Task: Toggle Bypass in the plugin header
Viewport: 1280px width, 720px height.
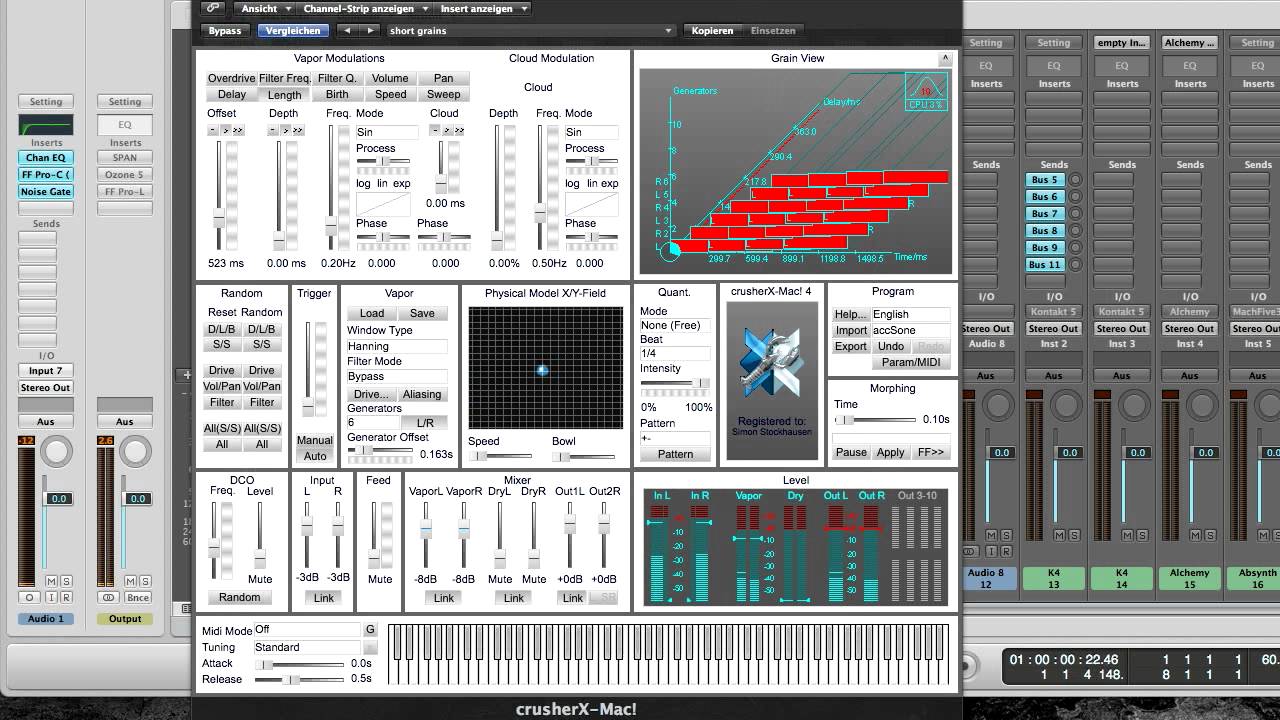Action: point(225,30)
